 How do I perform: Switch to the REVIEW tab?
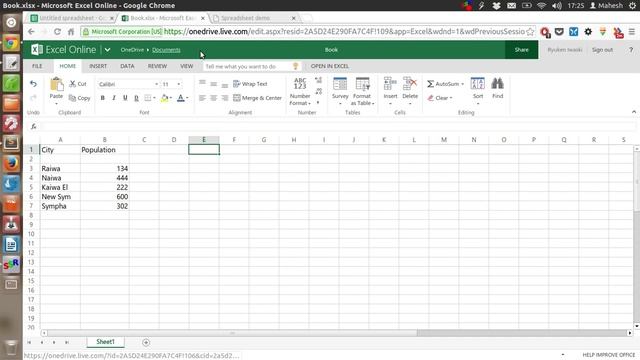[x=157, y=66]
